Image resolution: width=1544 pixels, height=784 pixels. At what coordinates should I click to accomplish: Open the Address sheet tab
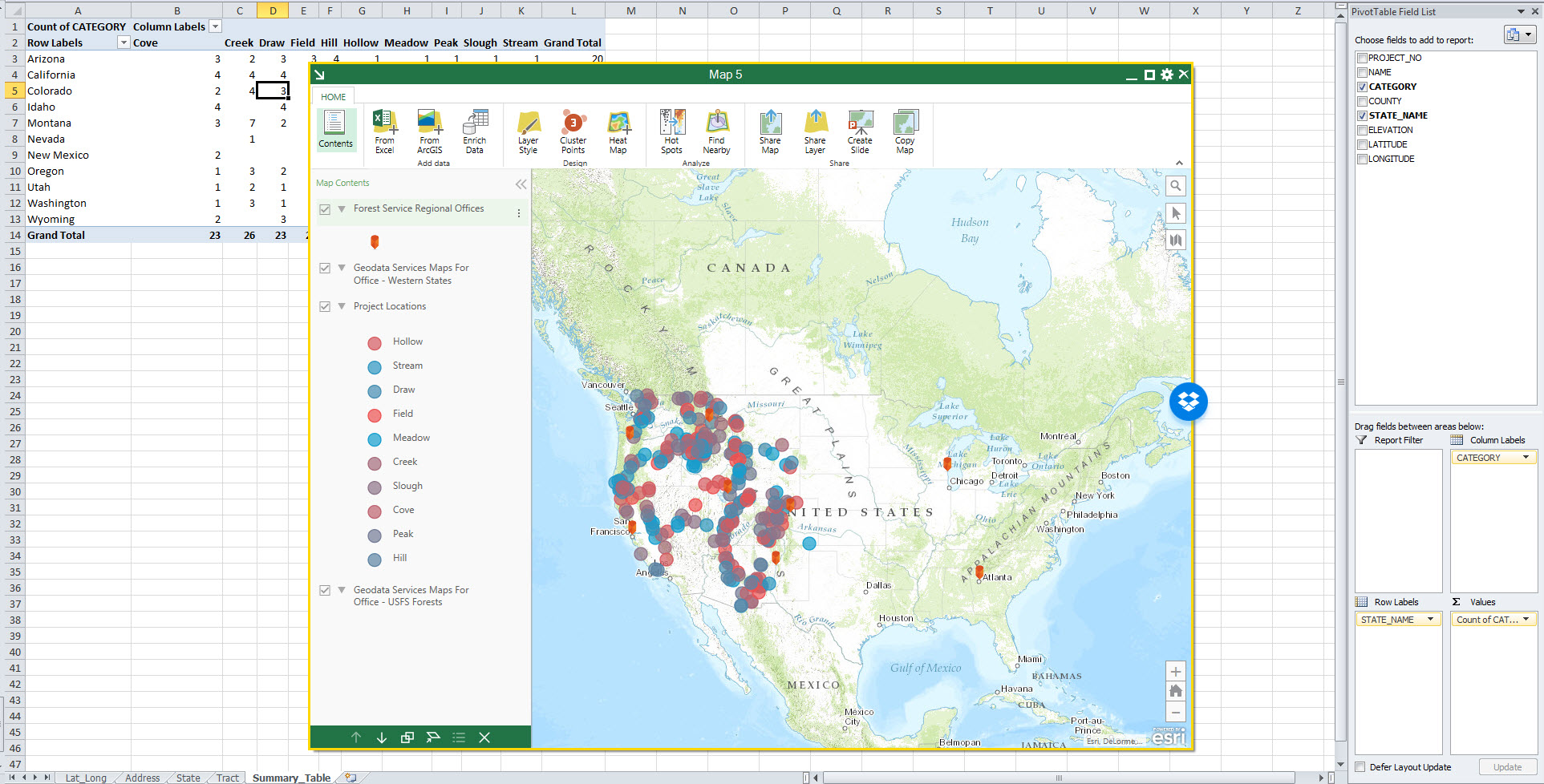(143, 778)
